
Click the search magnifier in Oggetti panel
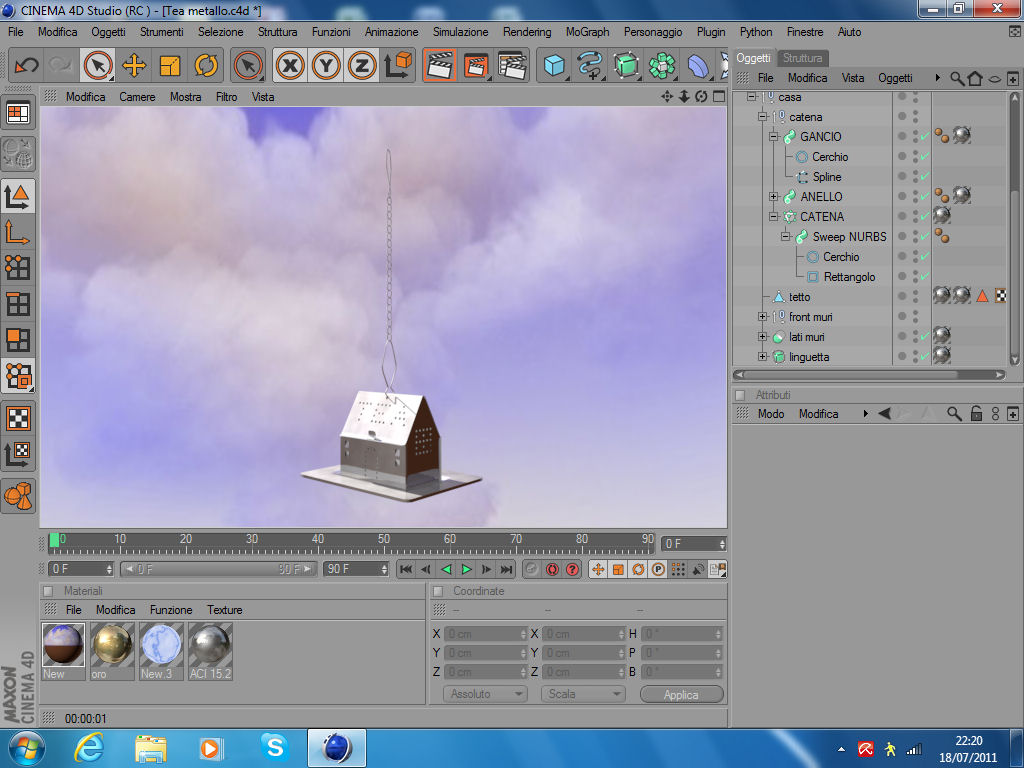pyautogui.click(x=957, y=78)
